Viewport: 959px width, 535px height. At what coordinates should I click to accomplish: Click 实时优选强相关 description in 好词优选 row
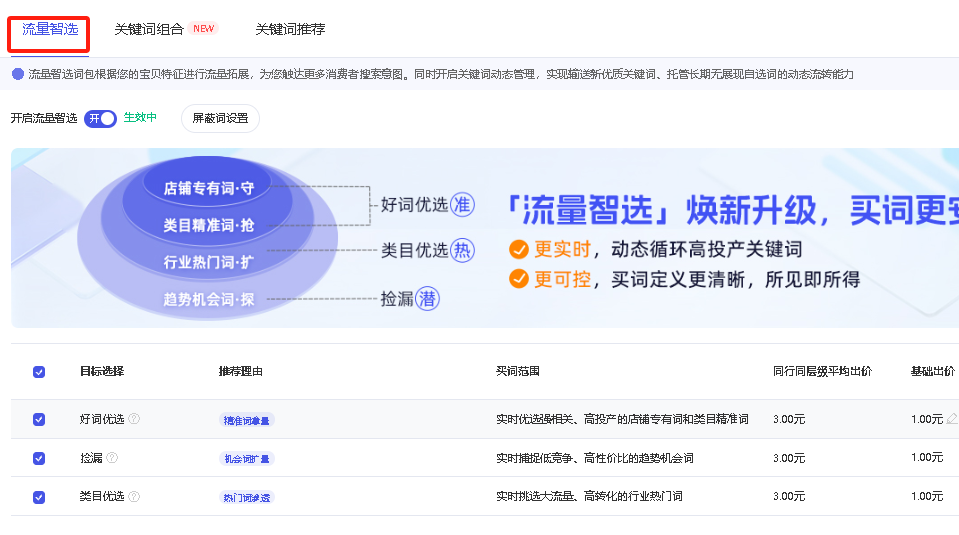coord(622,419)
